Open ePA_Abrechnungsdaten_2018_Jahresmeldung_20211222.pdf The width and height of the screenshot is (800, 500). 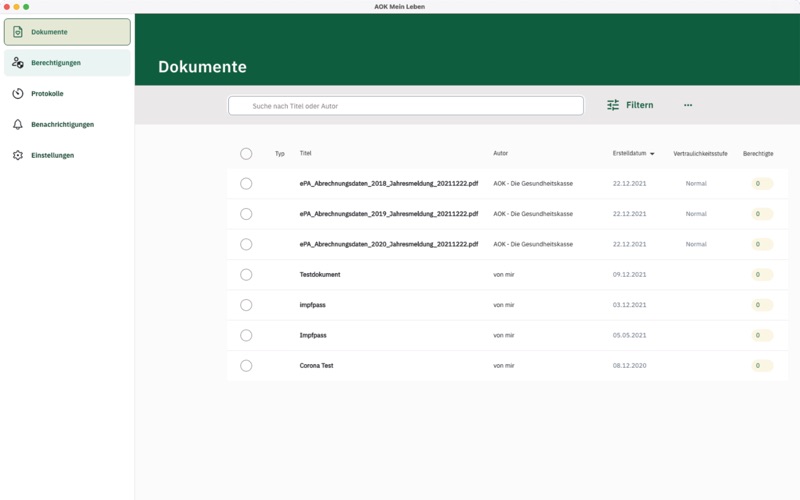[389, 183]
